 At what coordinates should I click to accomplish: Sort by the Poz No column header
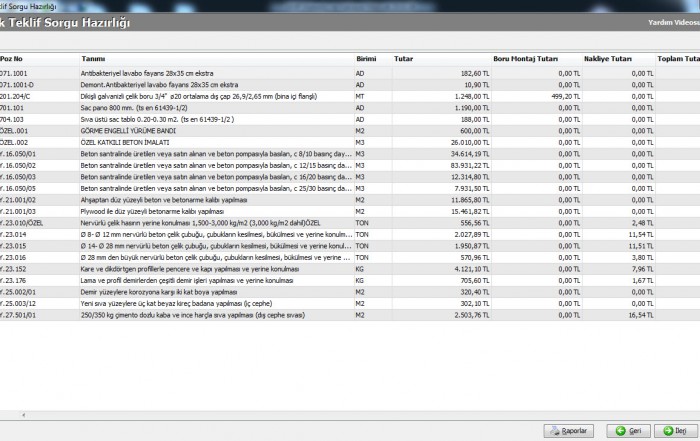(12, 59)
